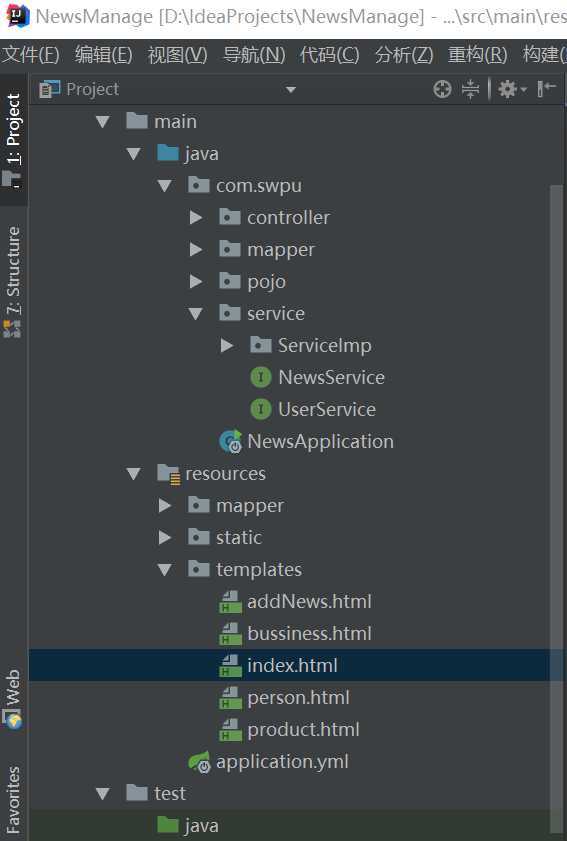Select the person.html file name
567x841 pixels.
coord(299,698)
